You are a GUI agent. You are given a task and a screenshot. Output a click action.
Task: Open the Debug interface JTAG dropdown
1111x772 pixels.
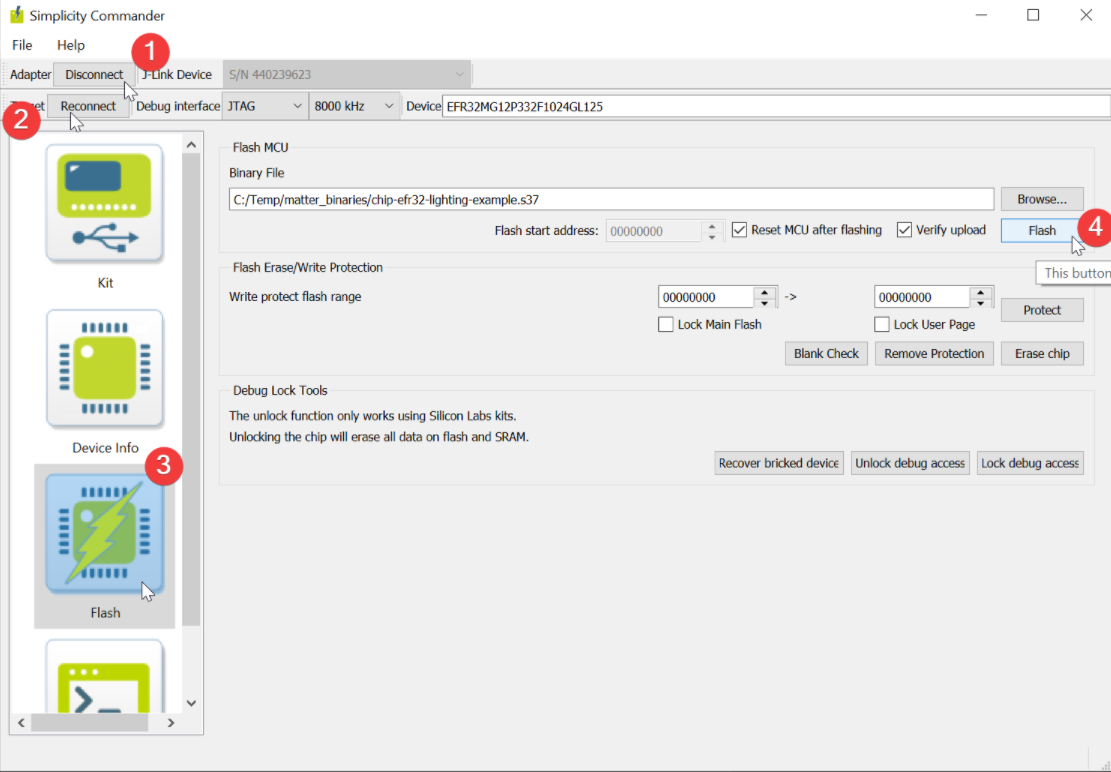pos(265,106)
